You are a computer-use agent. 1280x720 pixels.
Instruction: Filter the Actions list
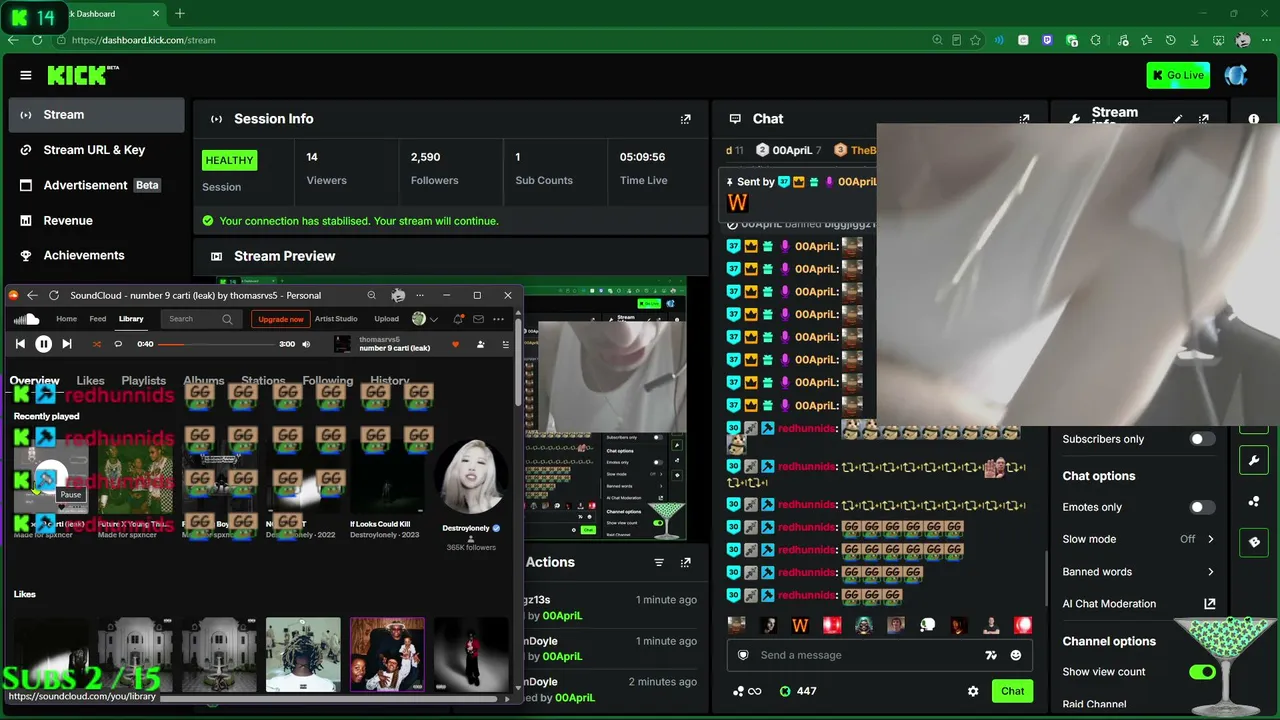coord(659,563)
